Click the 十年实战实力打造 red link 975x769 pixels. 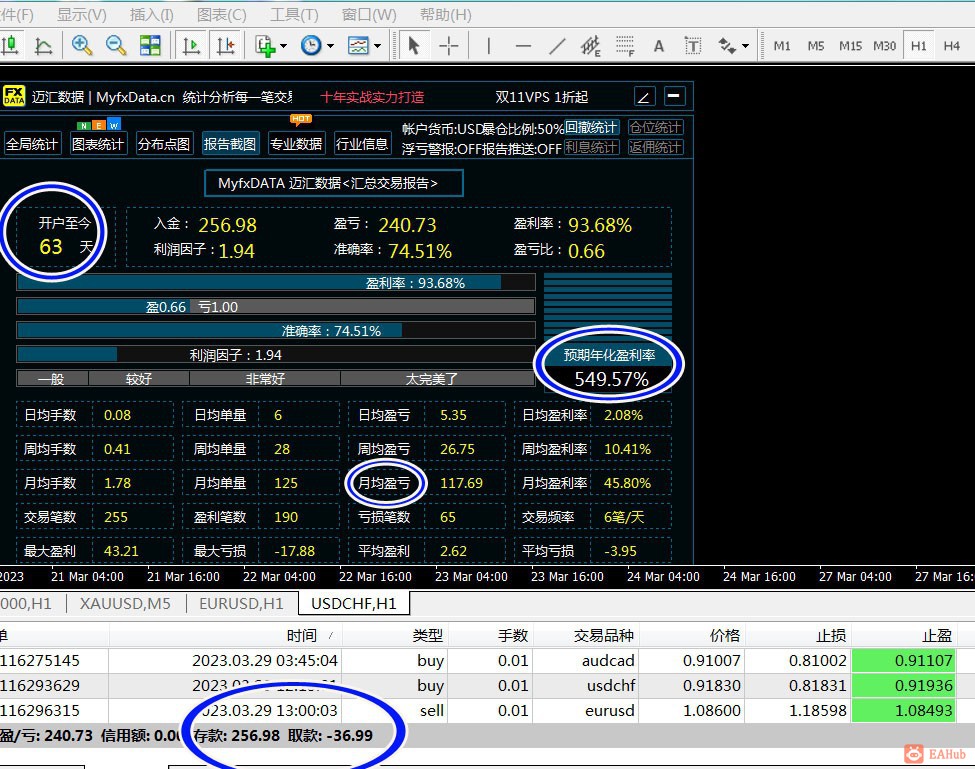click(x=372, y=97)
